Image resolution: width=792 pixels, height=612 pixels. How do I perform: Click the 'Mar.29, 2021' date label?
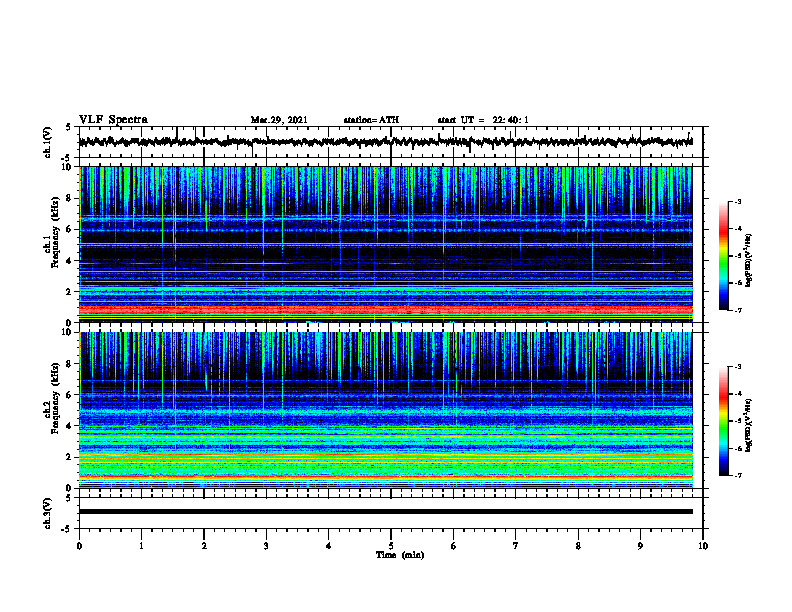[x=279, y=120]
